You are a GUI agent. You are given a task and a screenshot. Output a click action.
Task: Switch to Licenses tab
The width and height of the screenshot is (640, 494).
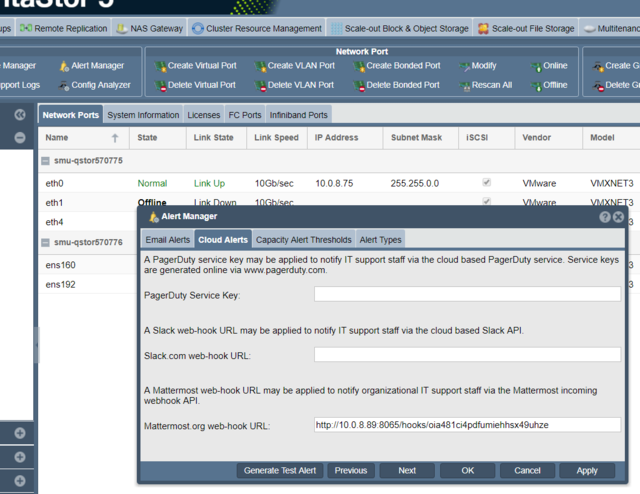pyautogui.click(x=204, y=115)
